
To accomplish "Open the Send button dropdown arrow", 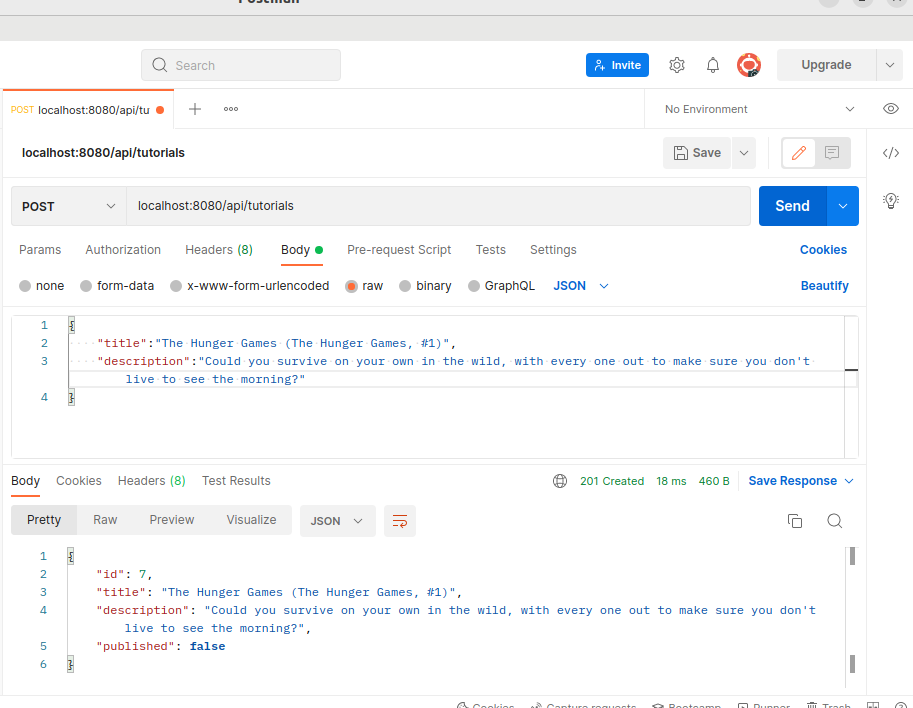I will (843, 206).
